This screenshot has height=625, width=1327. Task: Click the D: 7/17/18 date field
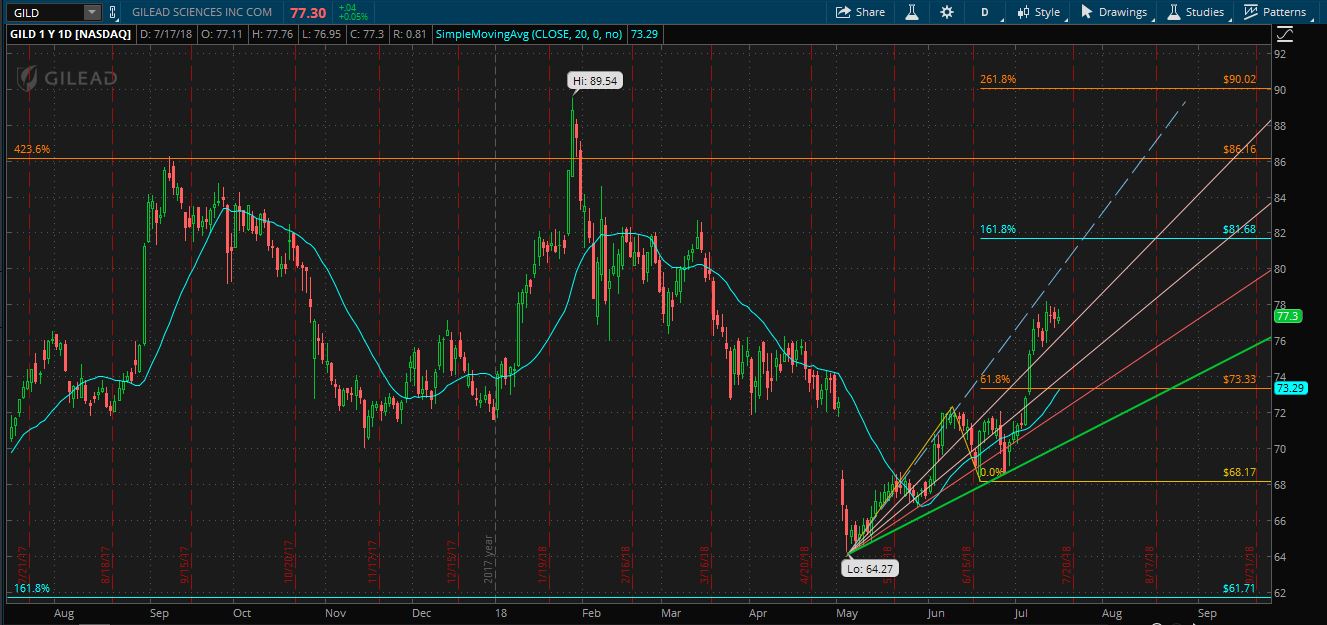pyautogui.click(x=167, y=34)
